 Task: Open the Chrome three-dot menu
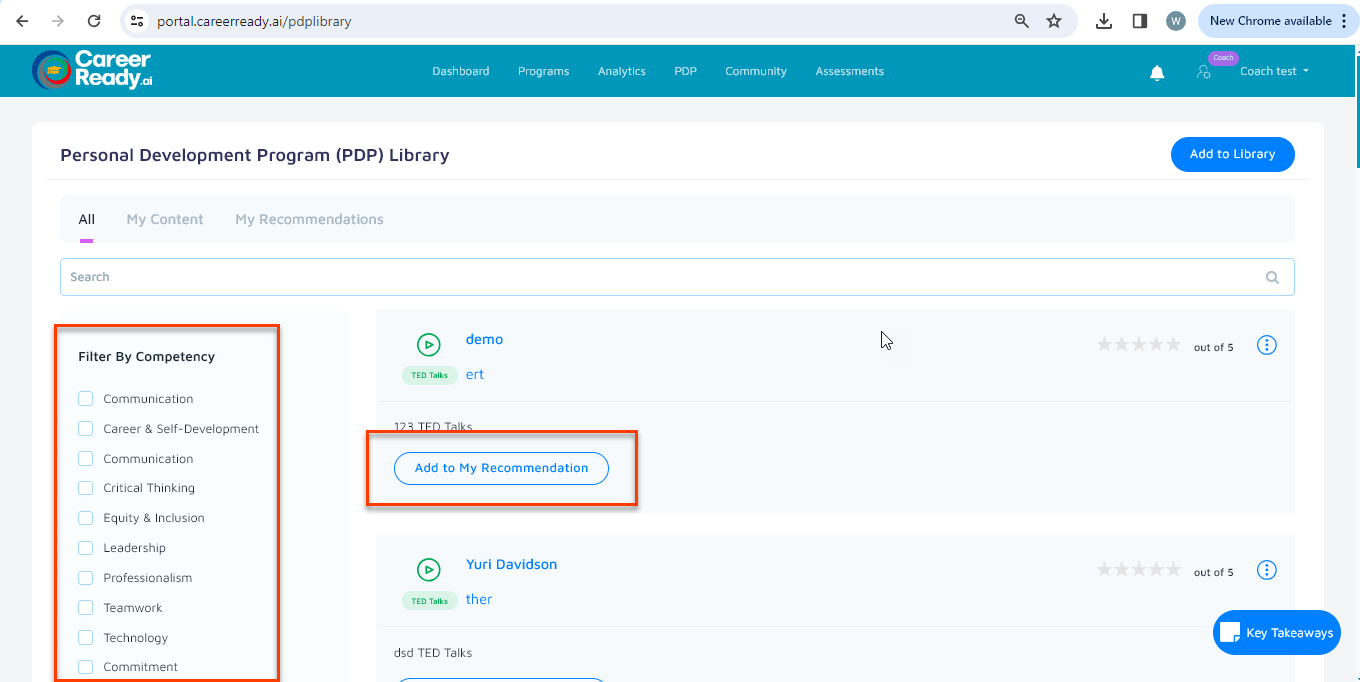point(1344,21)
